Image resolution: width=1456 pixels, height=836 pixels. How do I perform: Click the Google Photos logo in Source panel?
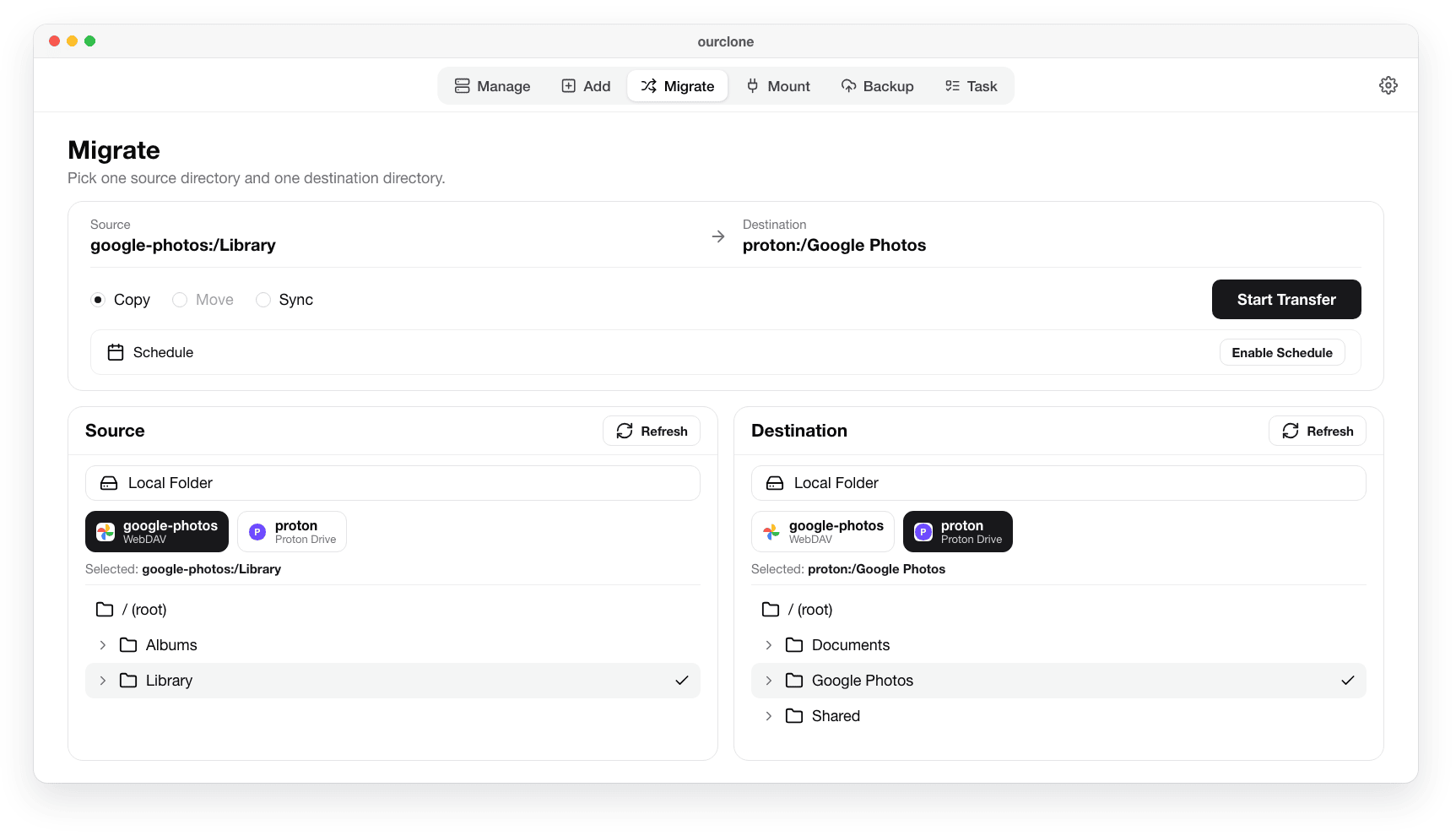[x=106, y=532]
